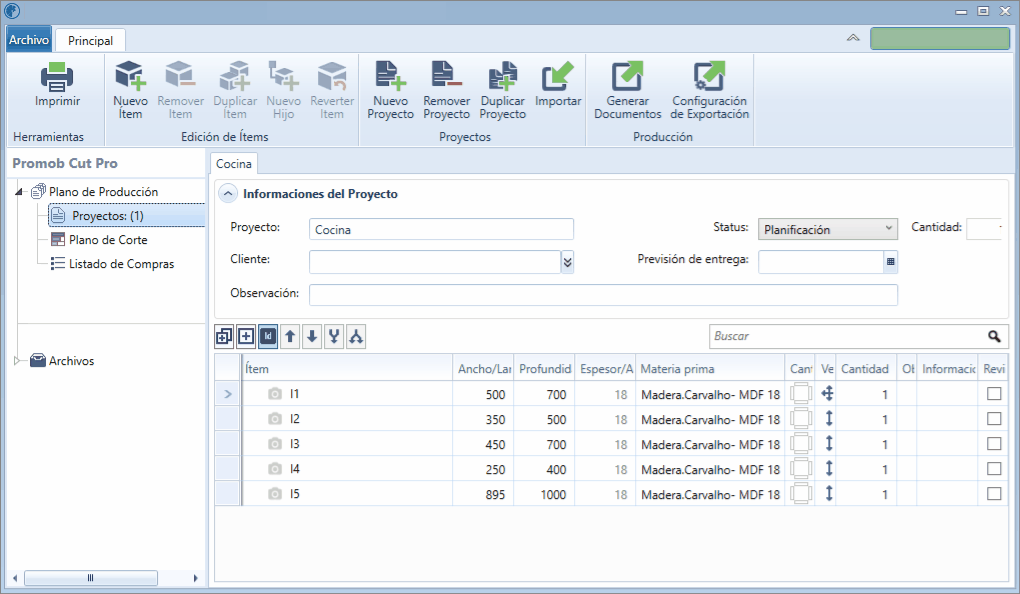
Task: Select the 895 width cell of I5
Action: click(484, 494)
